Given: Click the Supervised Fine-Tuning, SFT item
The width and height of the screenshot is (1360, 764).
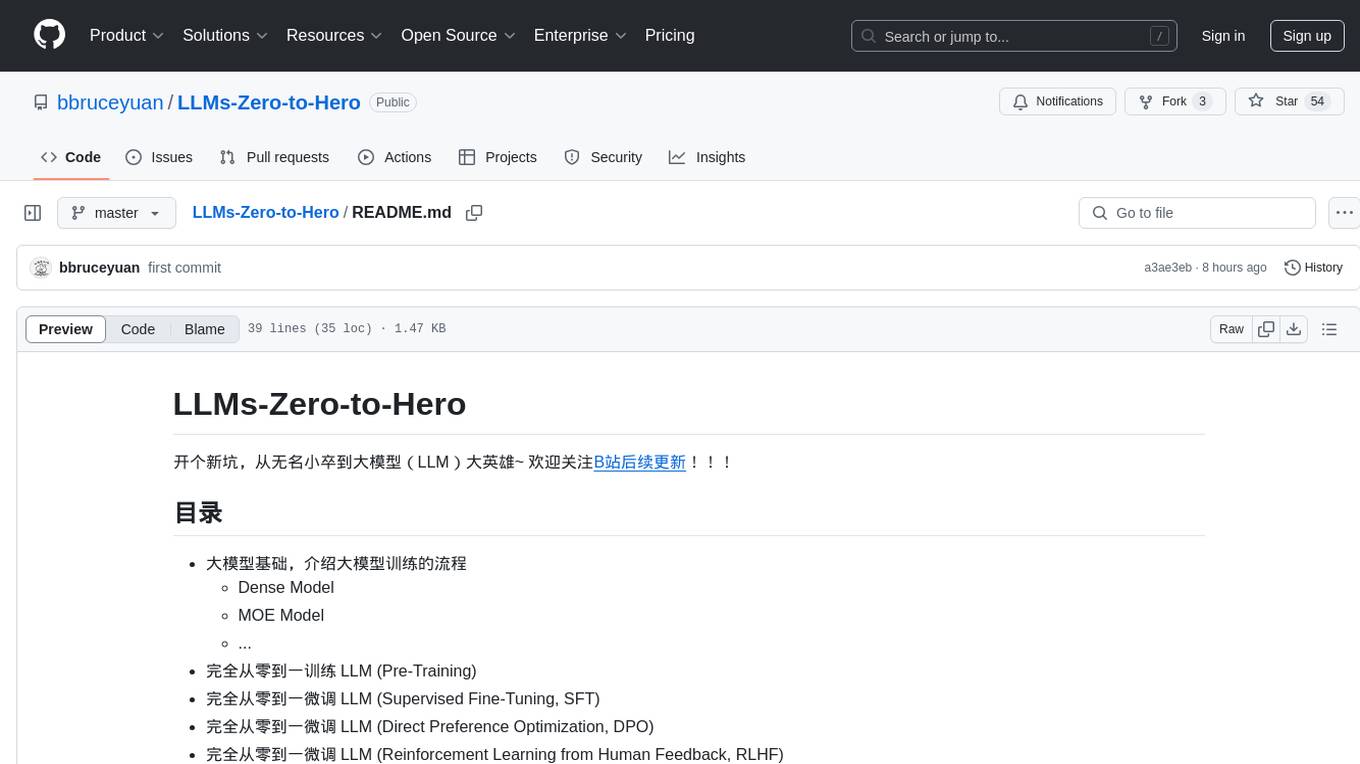Looking at the screenshot, I should 403,699.
